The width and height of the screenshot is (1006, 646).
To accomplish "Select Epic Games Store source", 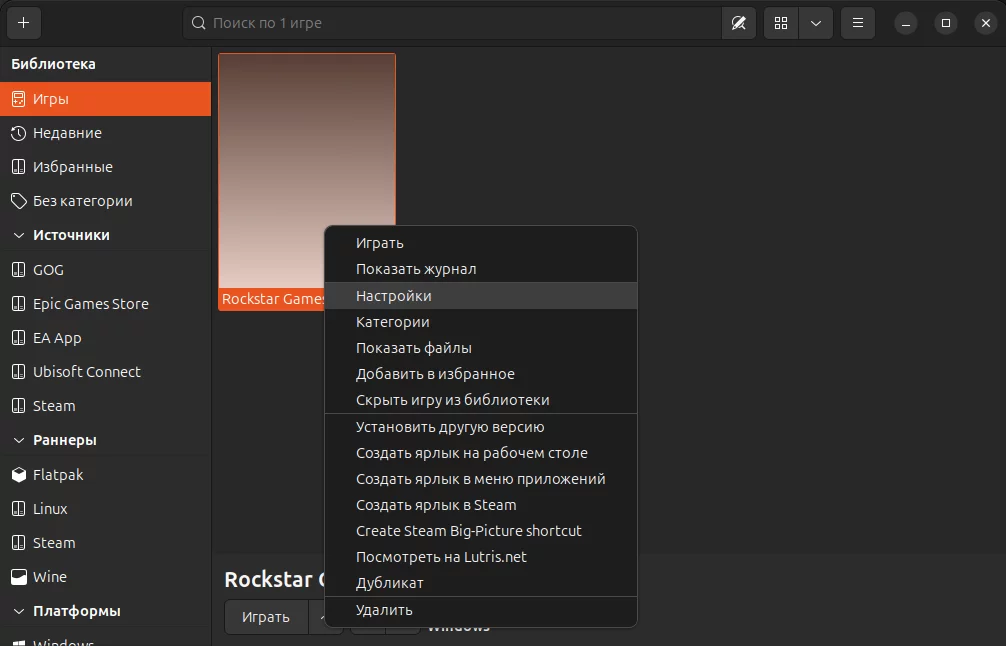I will coord(105,304).
